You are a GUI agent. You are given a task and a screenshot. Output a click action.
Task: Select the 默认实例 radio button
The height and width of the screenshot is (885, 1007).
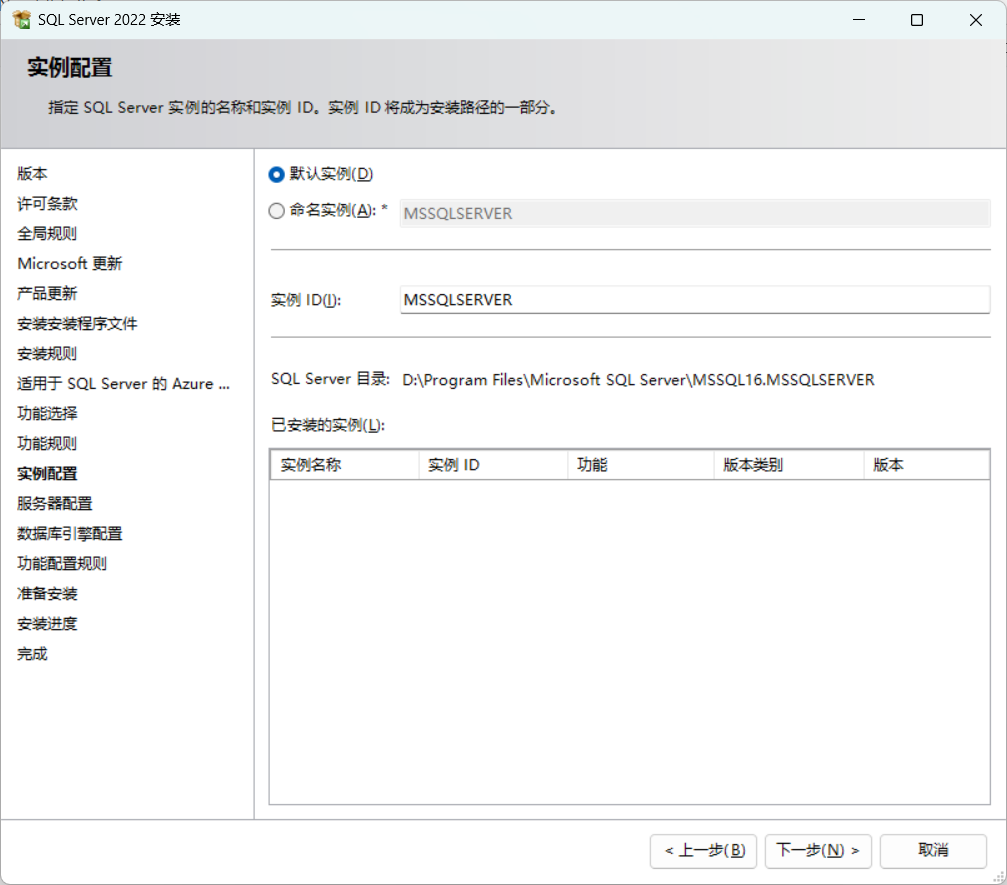pos(275,174)
